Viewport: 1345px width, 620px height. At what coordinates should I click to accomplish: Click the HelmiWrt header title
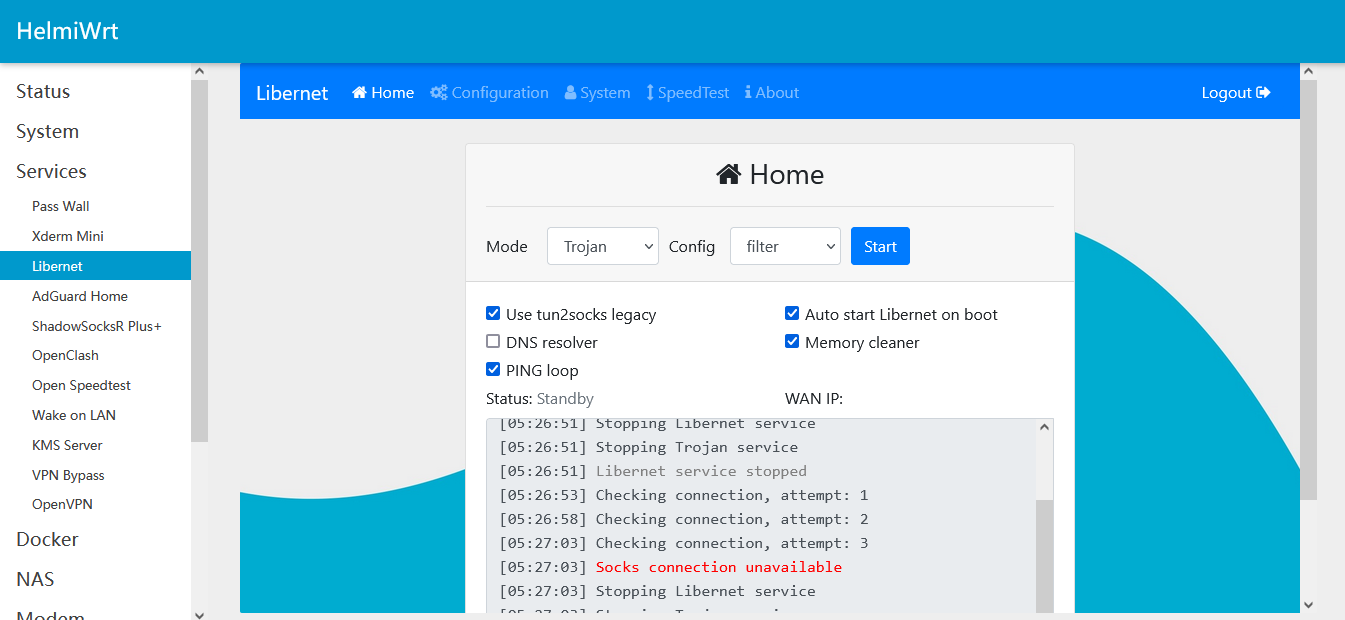68,31
